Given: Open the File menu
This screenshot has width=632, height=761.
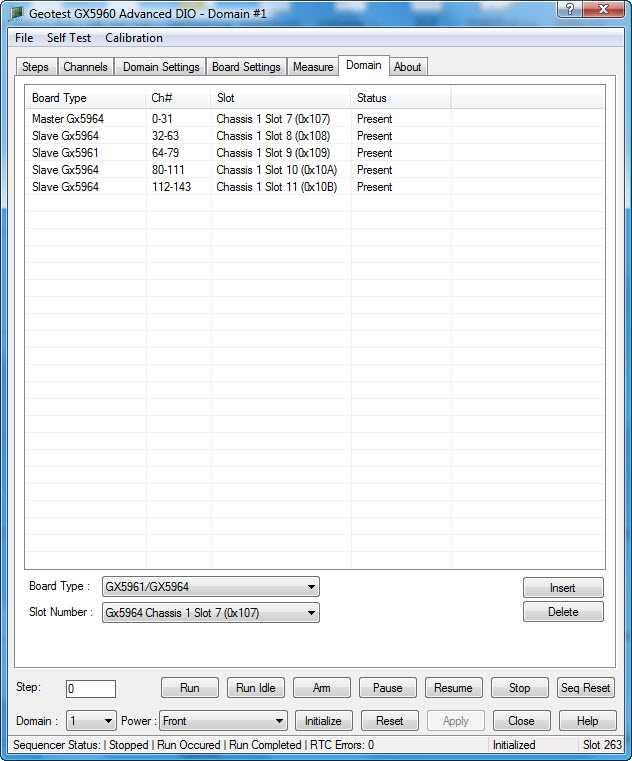Looking at the screenshot, I should click(24, 38).
